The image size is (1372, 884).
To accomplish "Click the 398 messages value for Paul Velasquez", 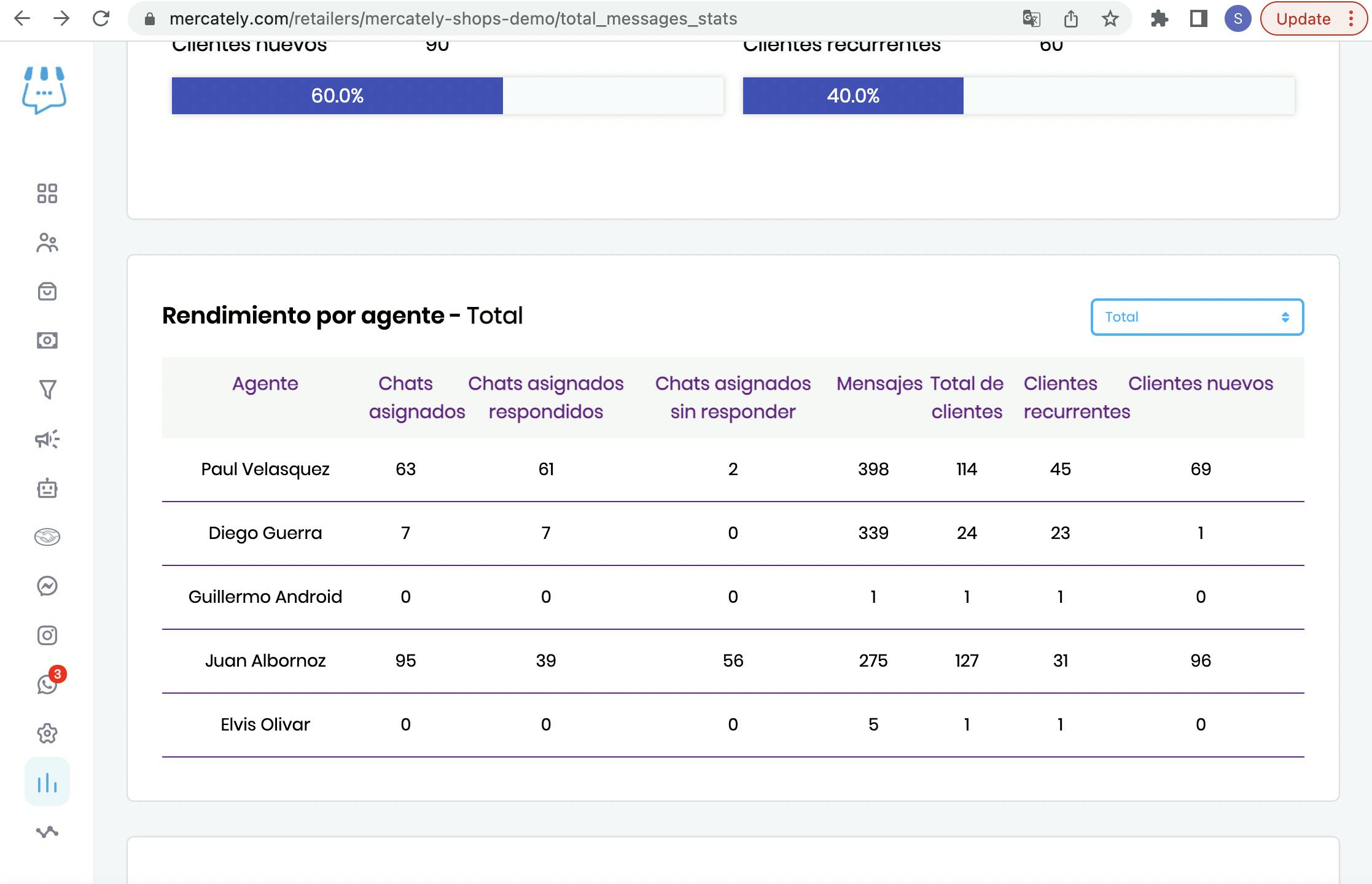I will tap(873, 470).
